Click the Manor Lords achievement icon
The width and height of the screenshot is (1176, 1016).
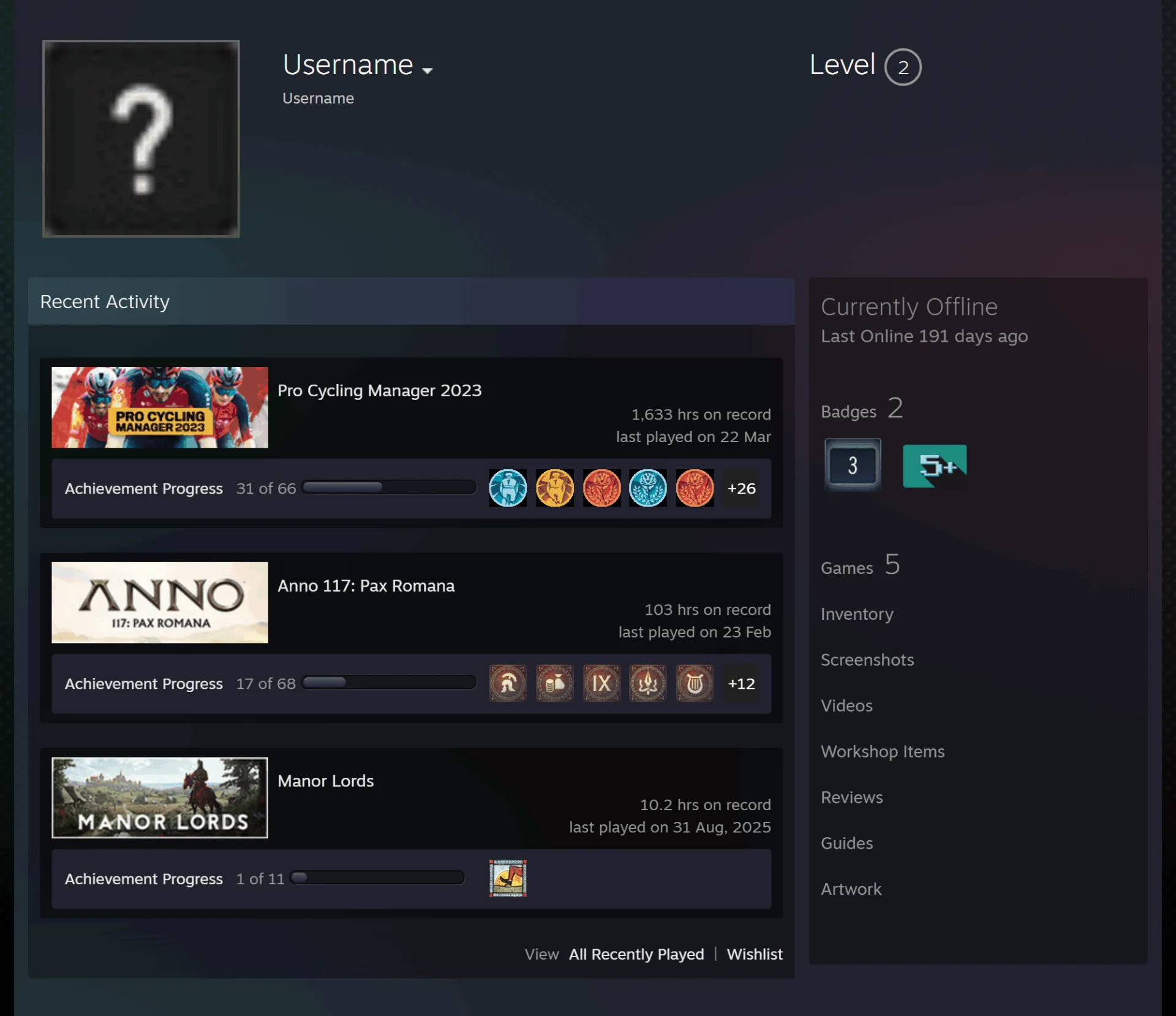pos(508,878)
